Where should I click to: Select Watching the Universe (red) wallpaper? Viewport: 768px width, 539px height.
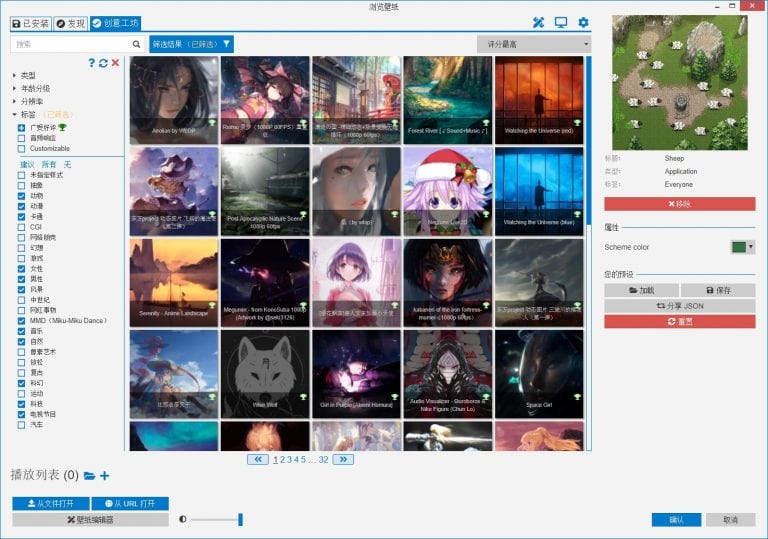click(x=539, y=100)
